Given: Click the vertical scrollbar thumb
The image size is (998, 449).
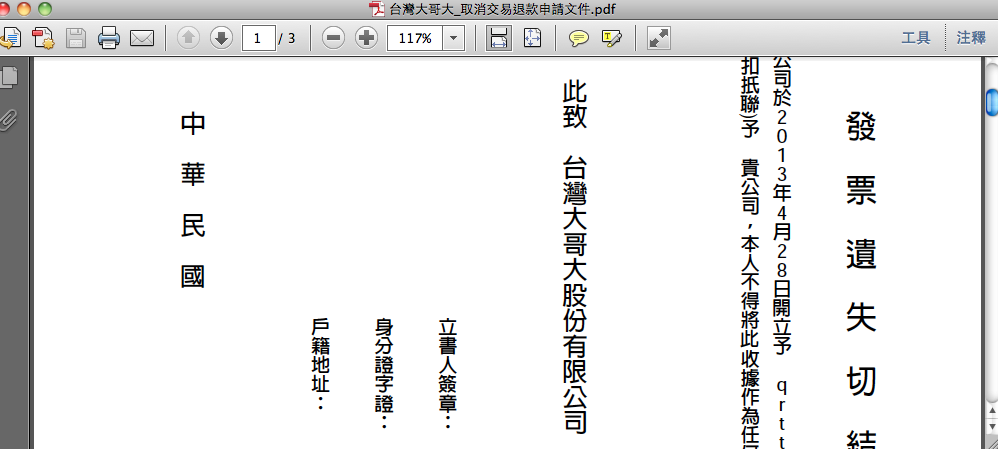Looking at the screenshot, I should click(992, 103).
